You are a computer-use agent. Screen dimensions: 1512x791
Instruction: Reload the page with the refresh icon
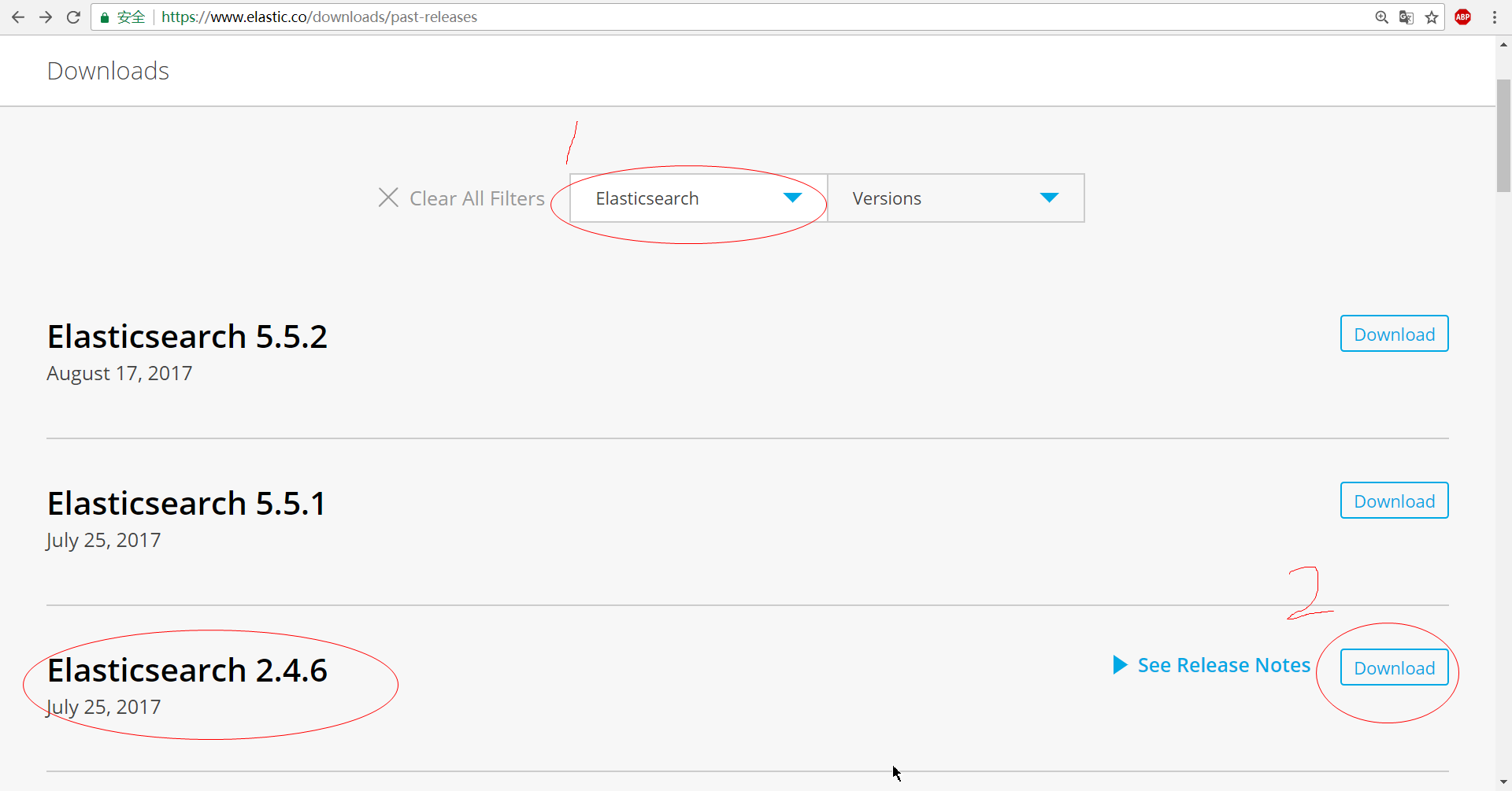(x=73, y=17)
